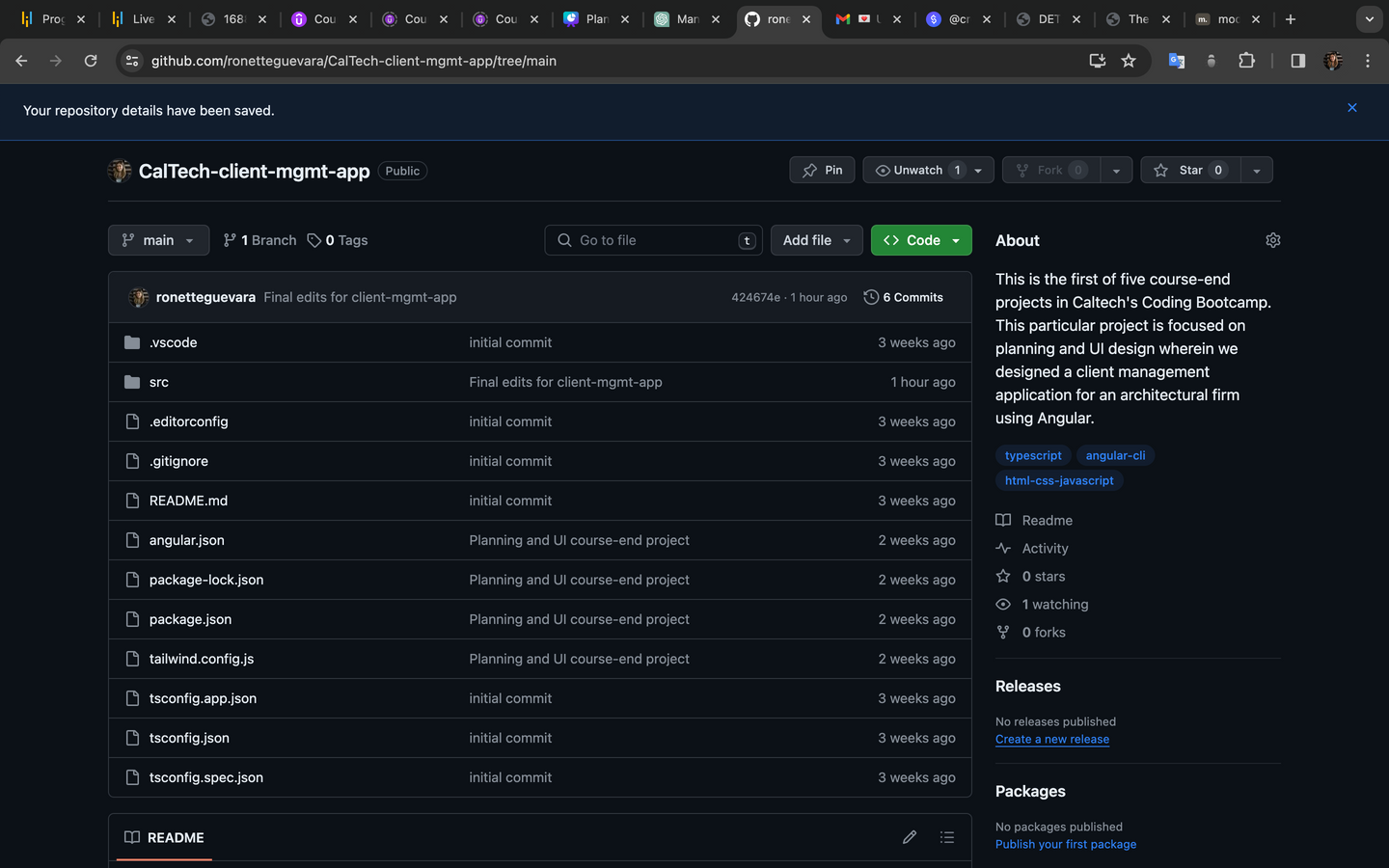Bookmark this page with the star icon
Screen dimensions: 1389x868
pos(1129,61)
